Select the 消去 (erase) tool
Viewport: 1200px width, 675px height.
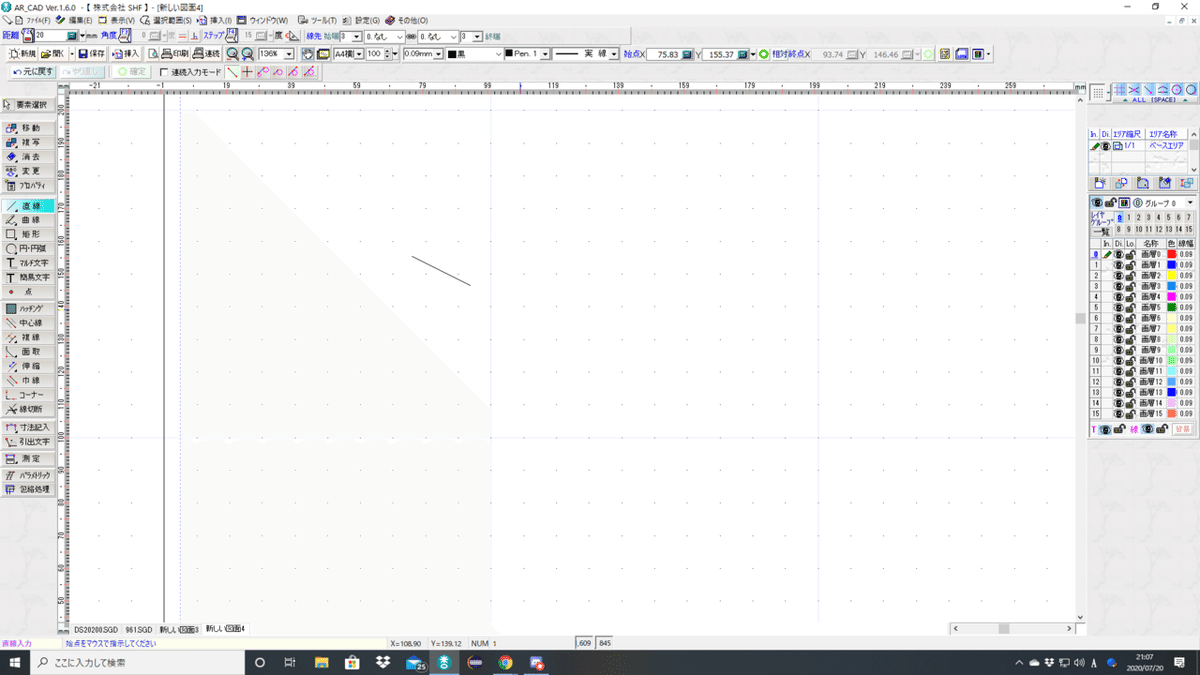click(x=28, y=157)
